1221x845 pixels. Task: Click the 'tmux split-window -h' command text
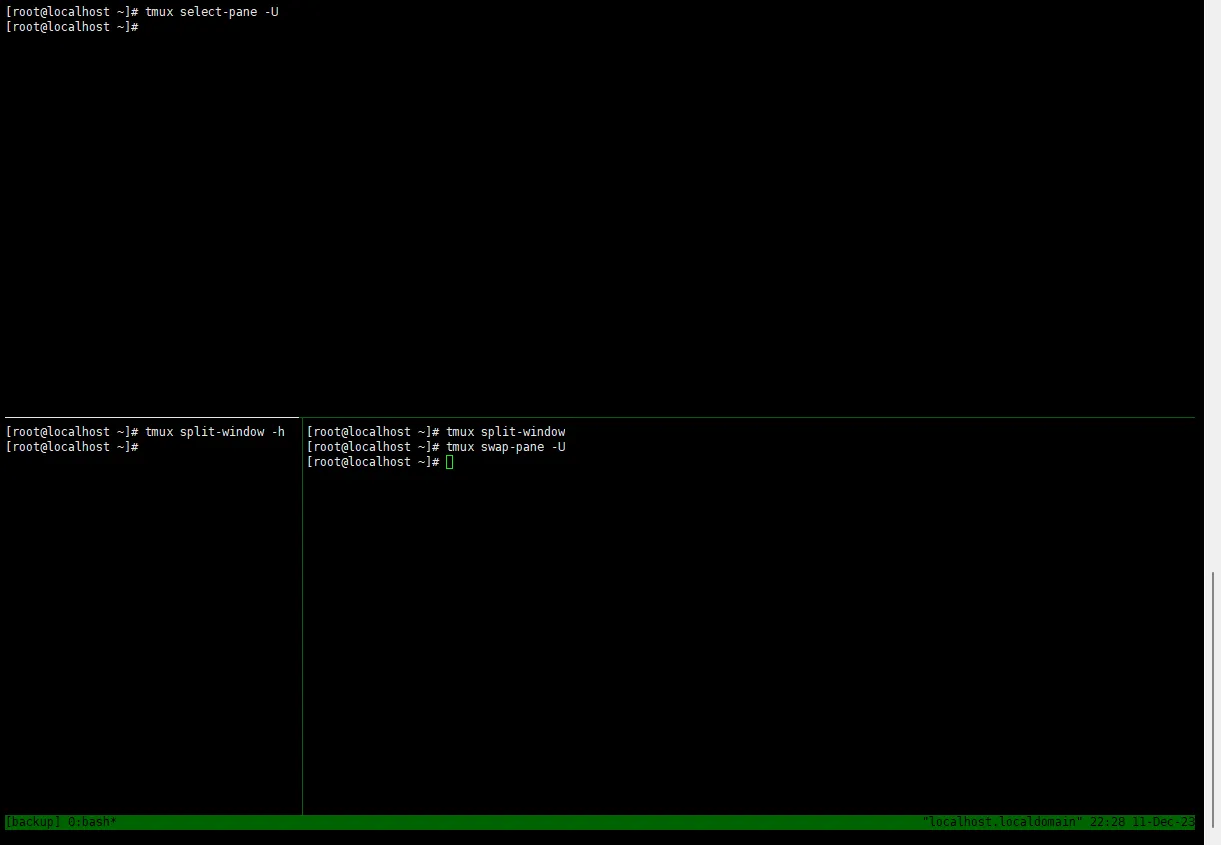pos(215,432)
